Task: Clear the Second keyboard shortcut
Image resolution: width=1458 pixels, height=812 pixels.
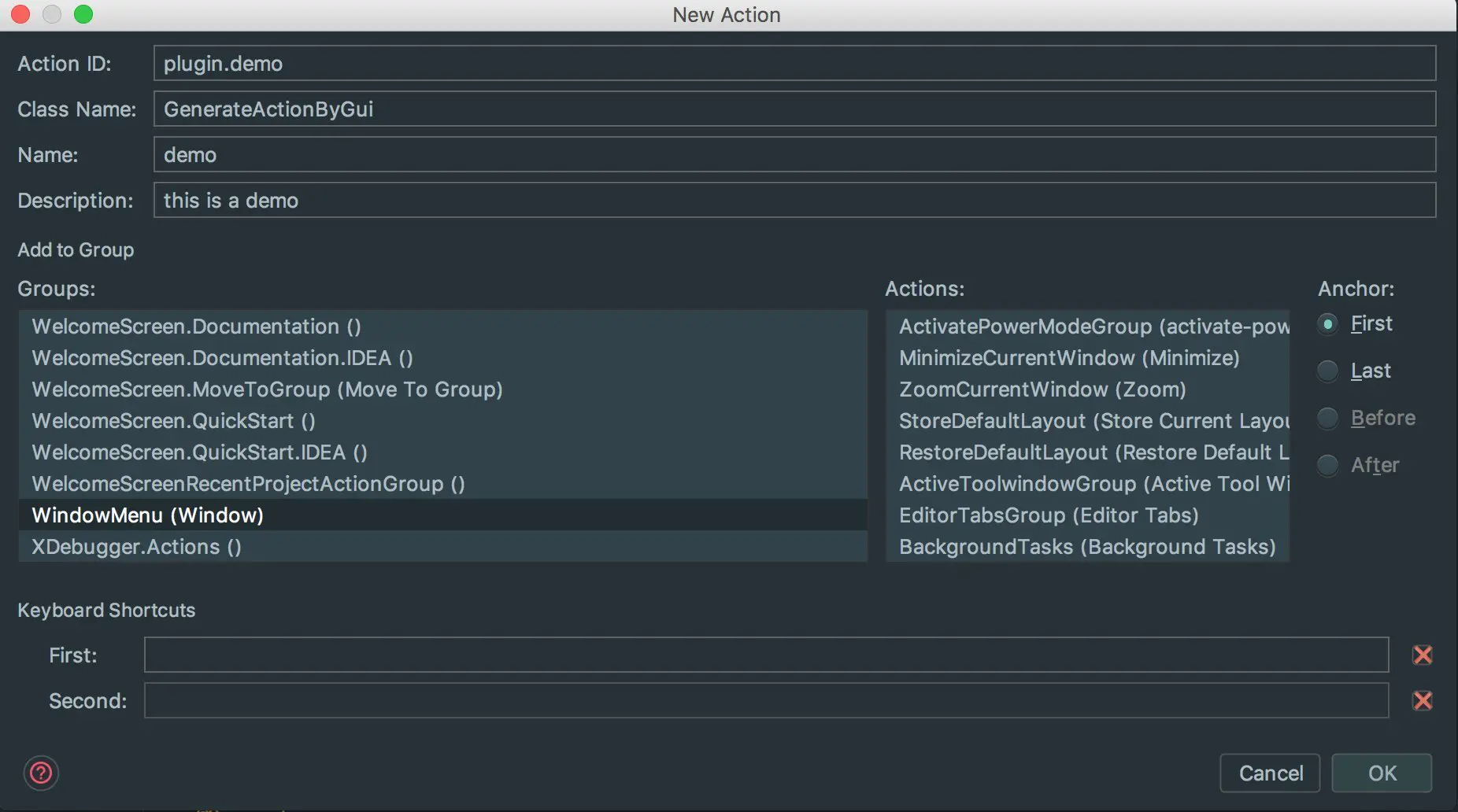Action: (1422, 700)
